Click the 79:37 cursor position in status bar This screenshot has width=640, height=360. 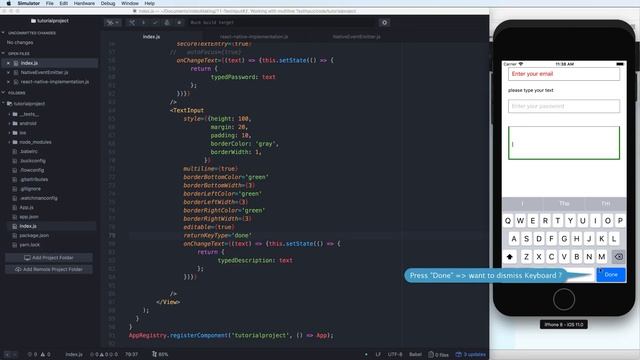(x=131, y=354)
